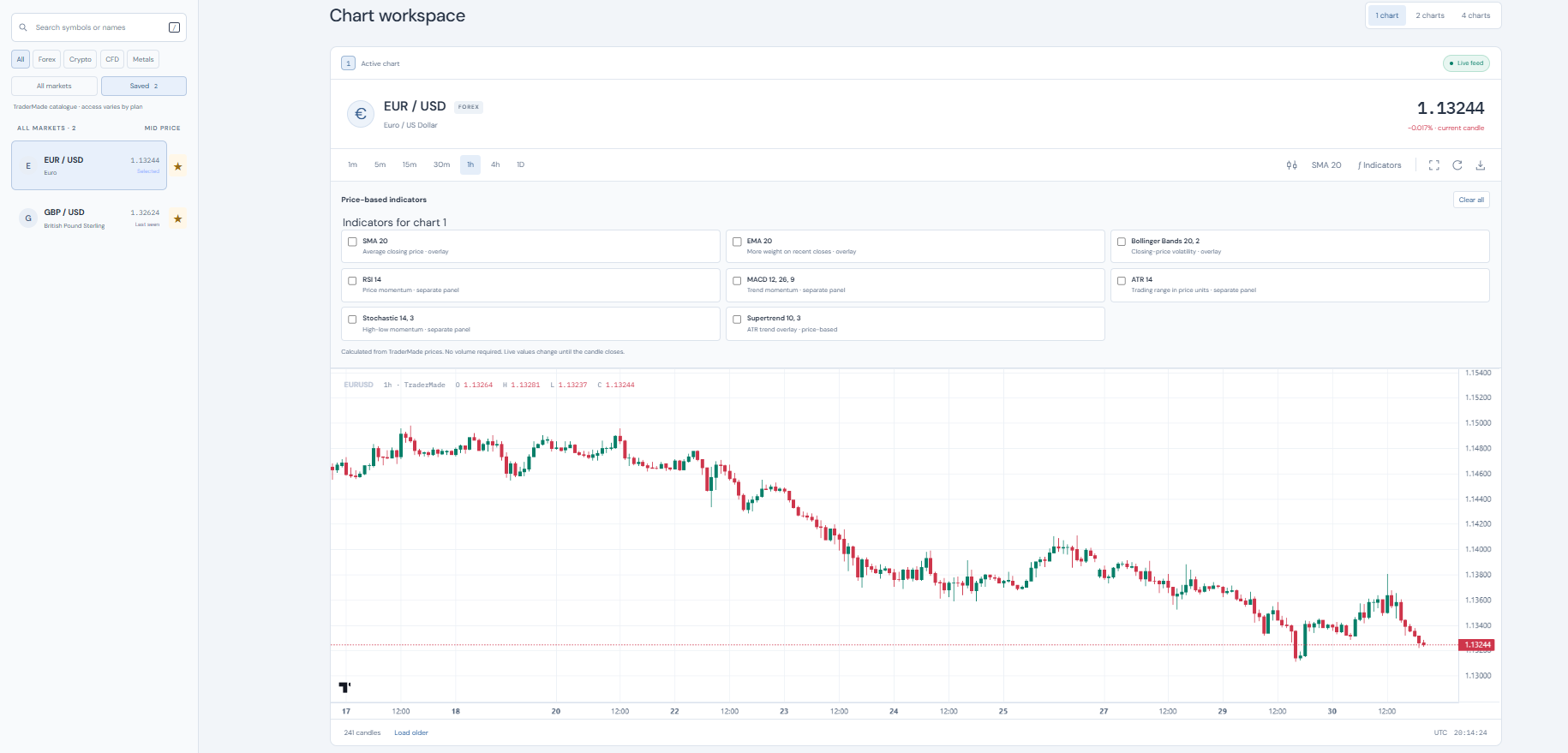Filter markets by Forex
This screenshot has height=753, width=1568.
click(x=47, y=59)
